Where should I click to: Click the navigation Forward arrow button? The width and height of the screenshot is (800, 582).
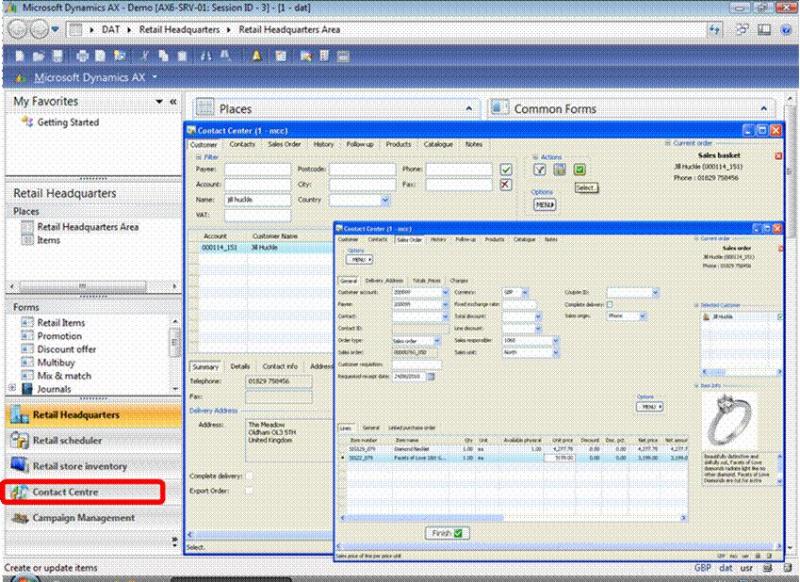pyautogui.click(x=39, y=30)
